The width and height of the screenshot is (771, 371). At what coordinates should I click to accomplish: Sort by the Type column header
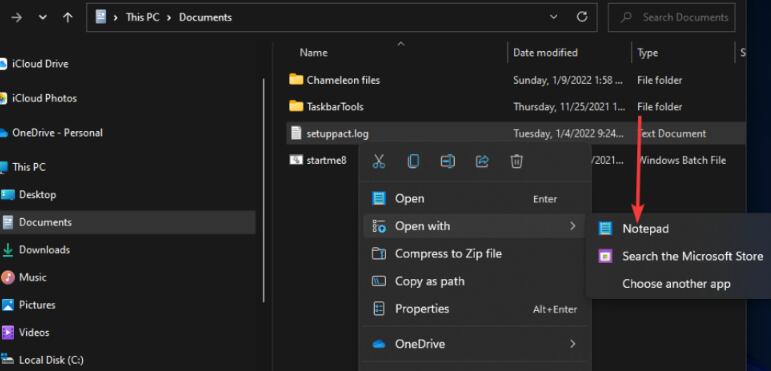click(x=648, y=53)
